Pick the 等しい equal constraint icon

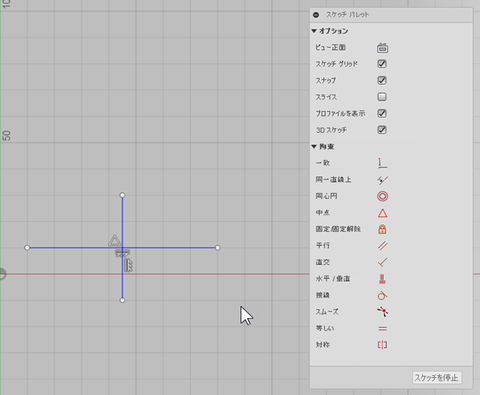pos(382,329)
